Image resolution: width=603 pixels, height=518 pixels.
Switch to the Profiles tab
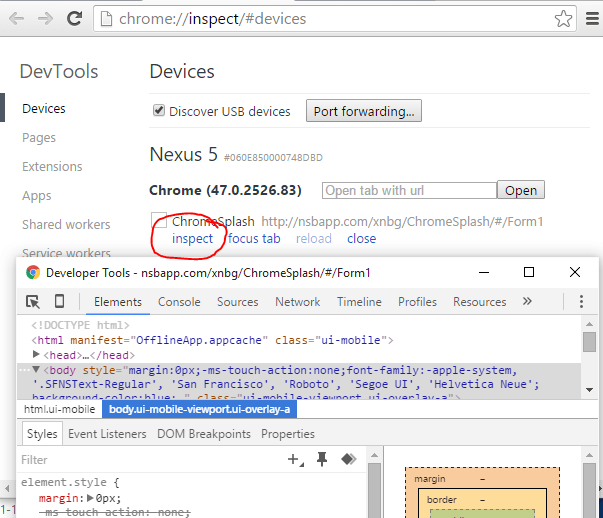point(417,302)
